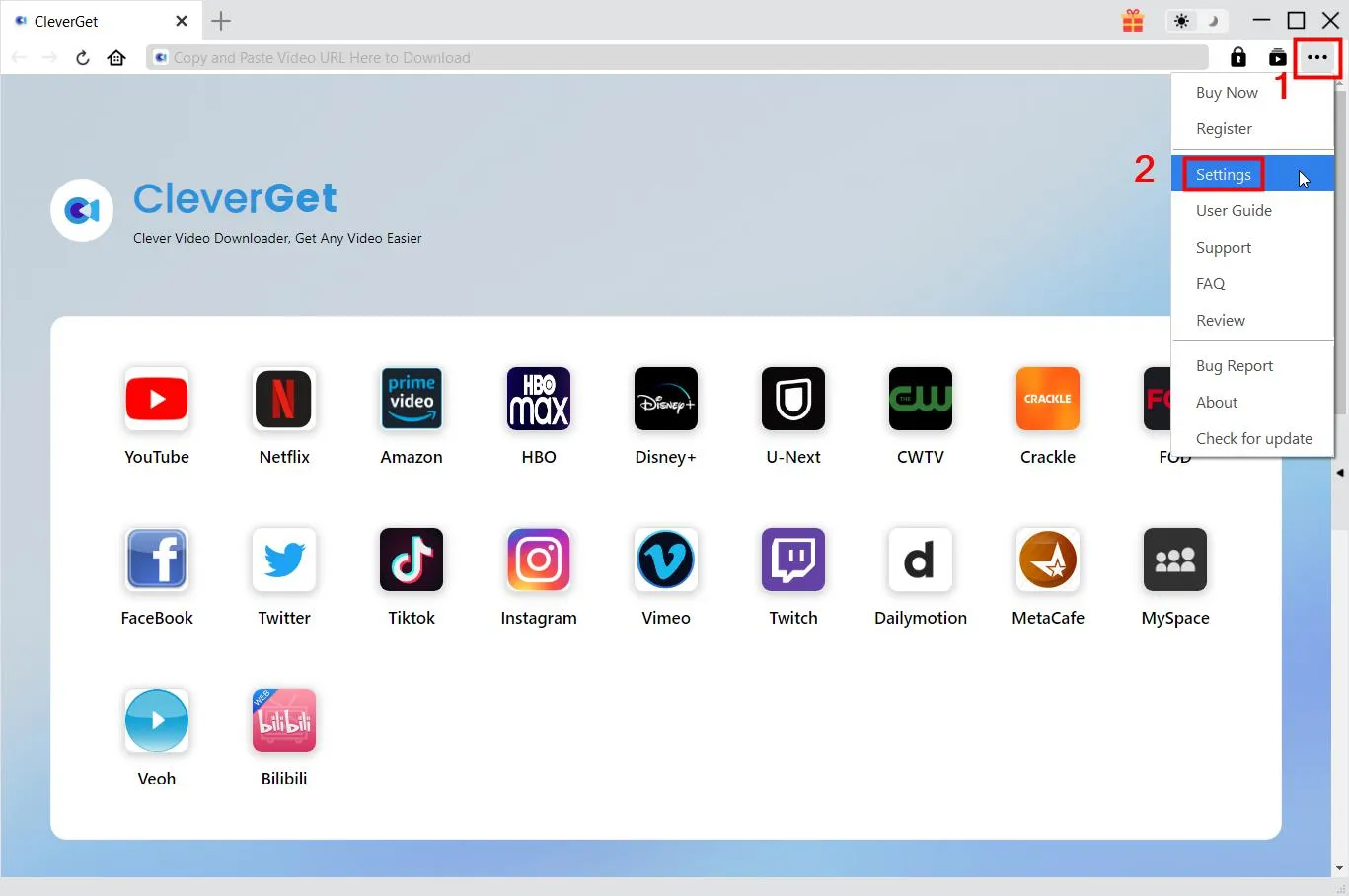Select the Disney+ icon

point(665,399)
